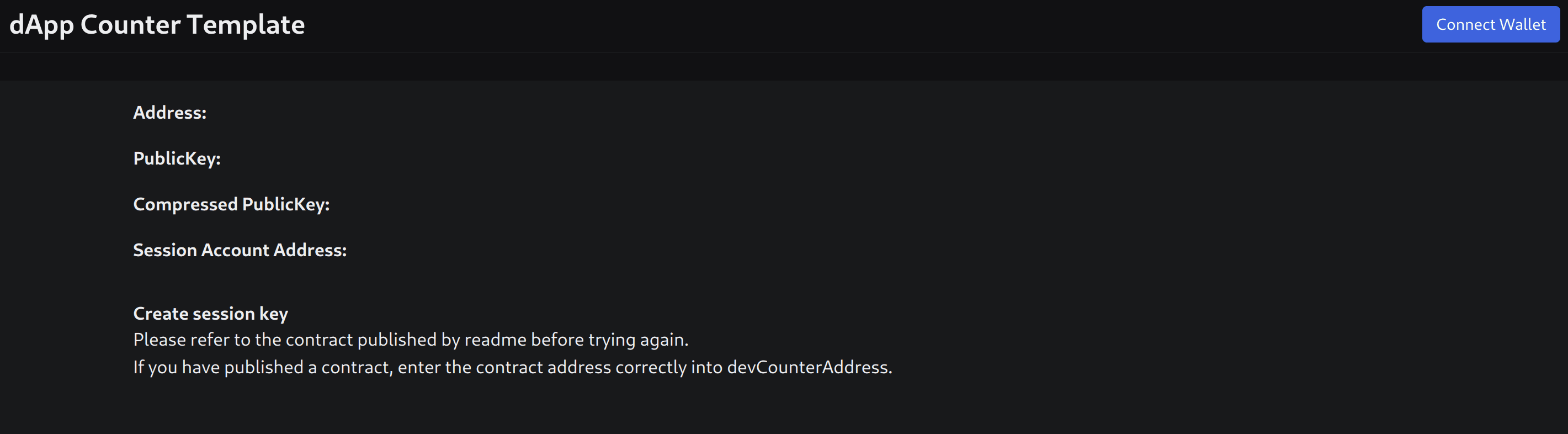Click the word Template in the header
Image resolution: width=1568 pixels, height=434 pixels.
pyautogui.click(x=246, y=25)
